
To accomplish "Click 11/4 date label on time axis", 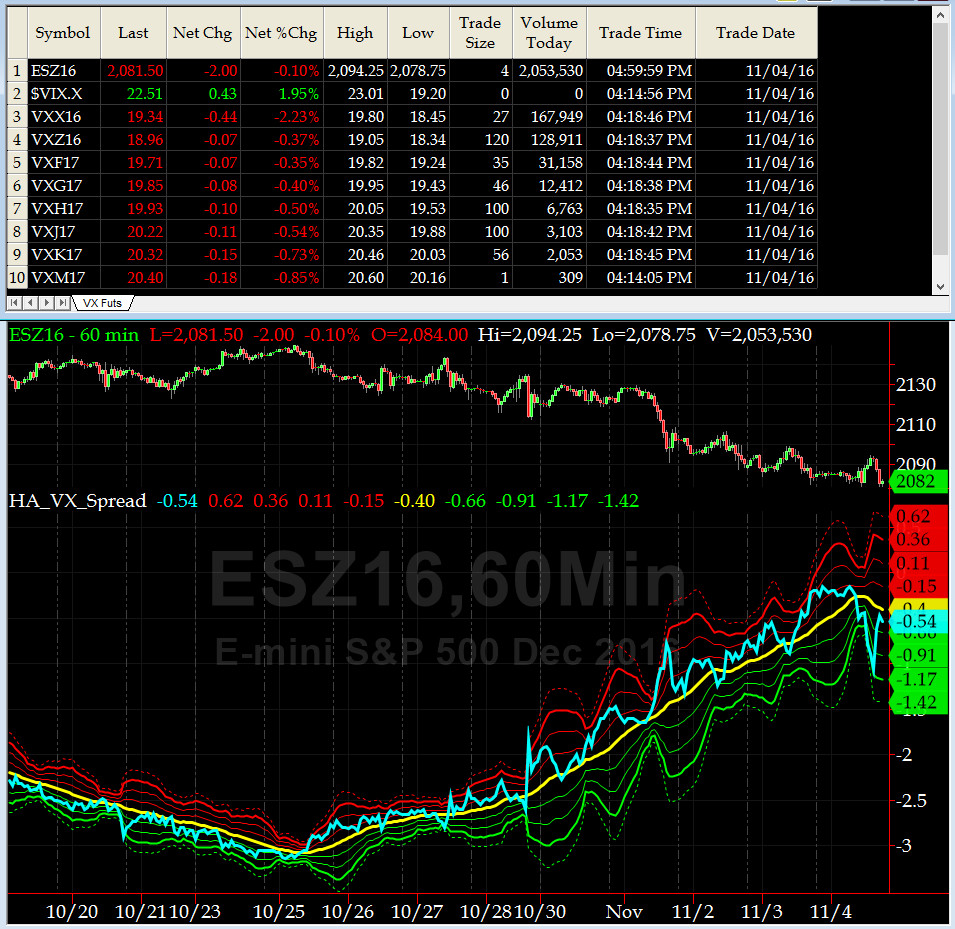I will point(831,912).
